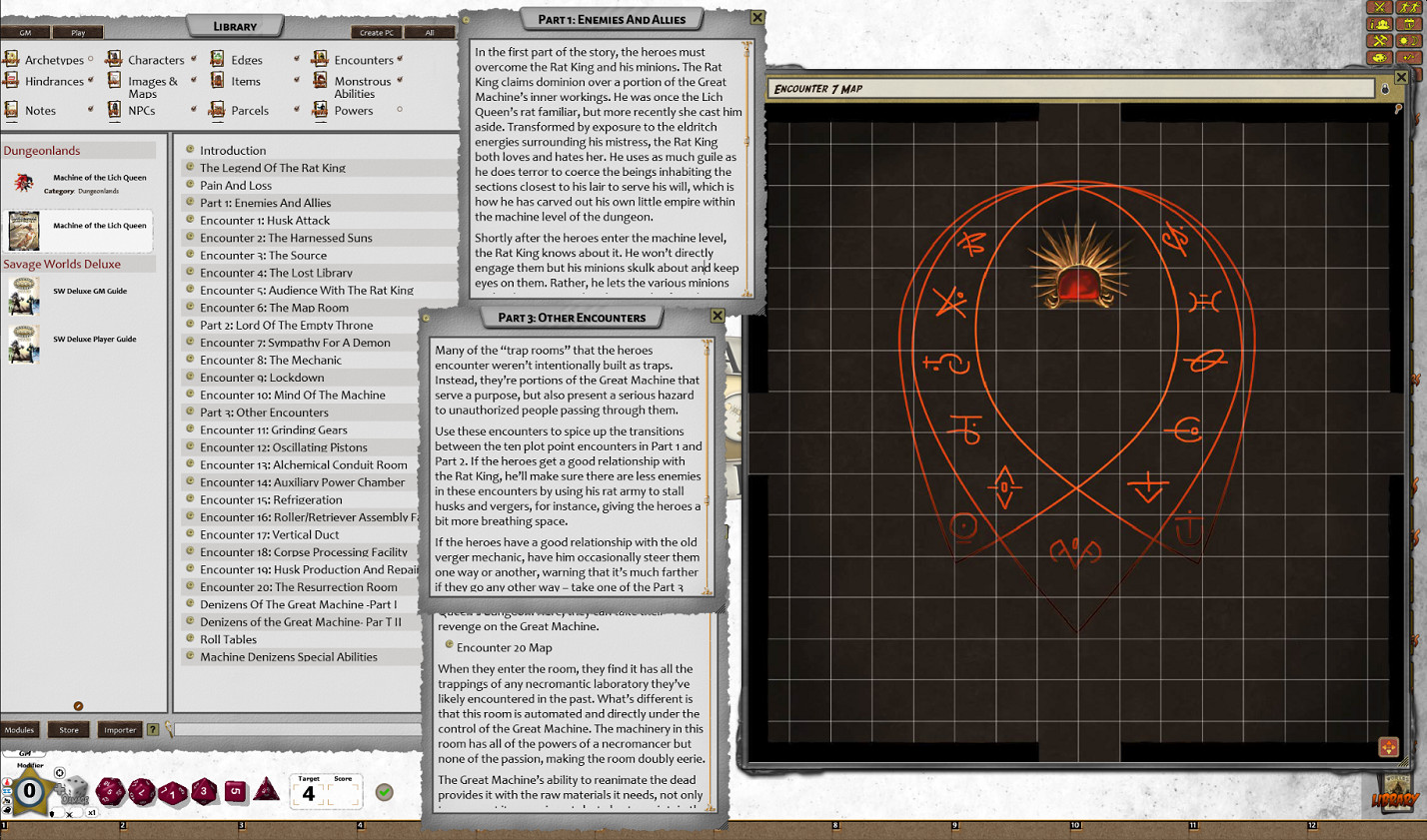Switch to the Play tab
Image resolution: width=1427 pixels, height=840 pixels.
[x=77, y=31]
